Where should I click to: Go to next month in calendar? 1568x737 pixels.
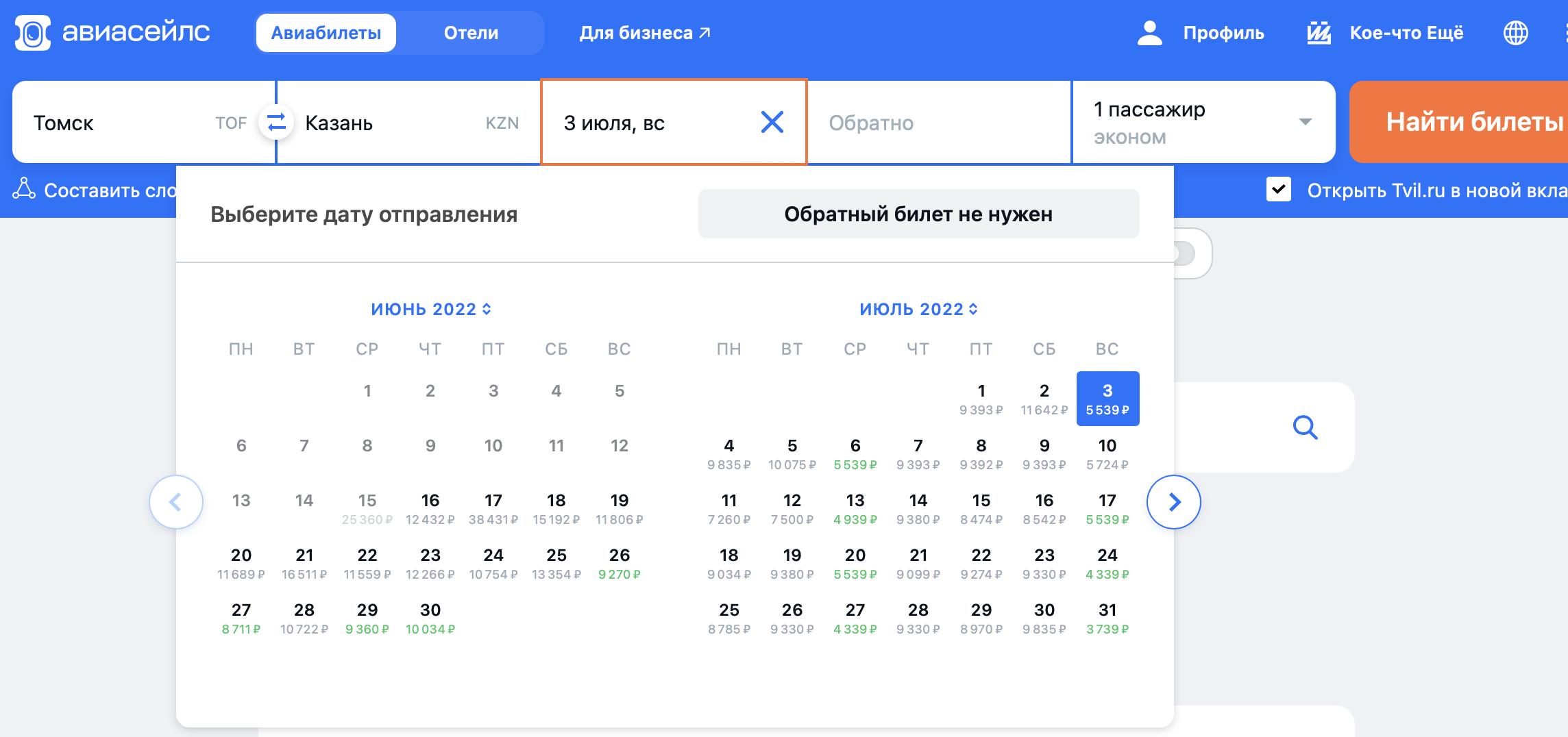coord(1174,502)
